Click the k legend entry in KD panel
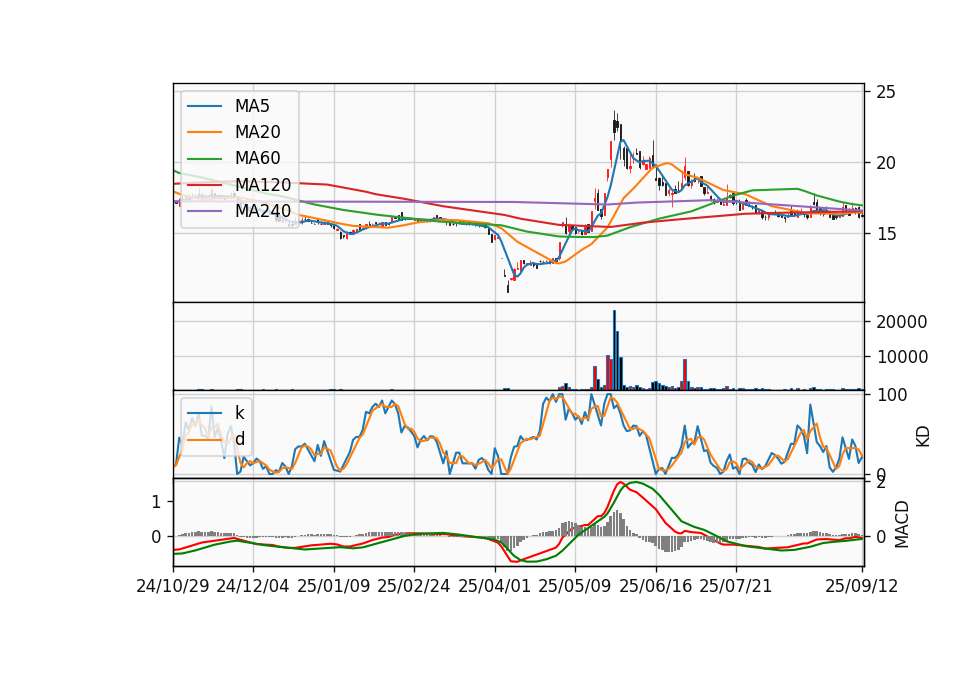The image size is (960, 690). click(x=239, y=413)
